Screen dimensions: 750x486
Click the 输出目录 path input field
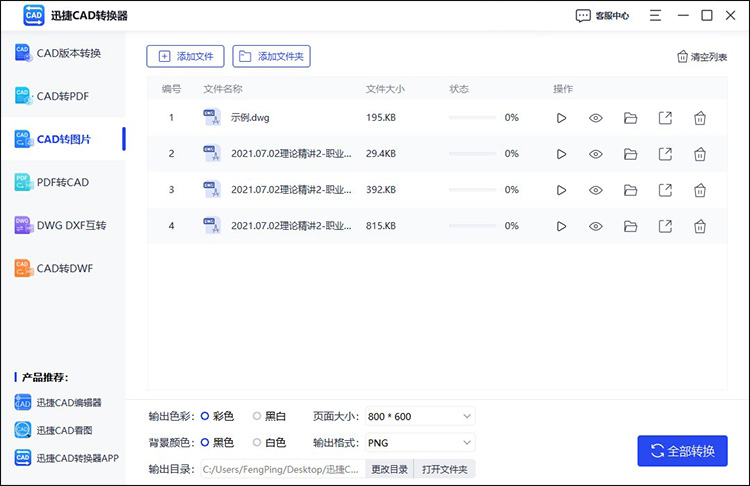pyautogui.click(x=283, y=469)
